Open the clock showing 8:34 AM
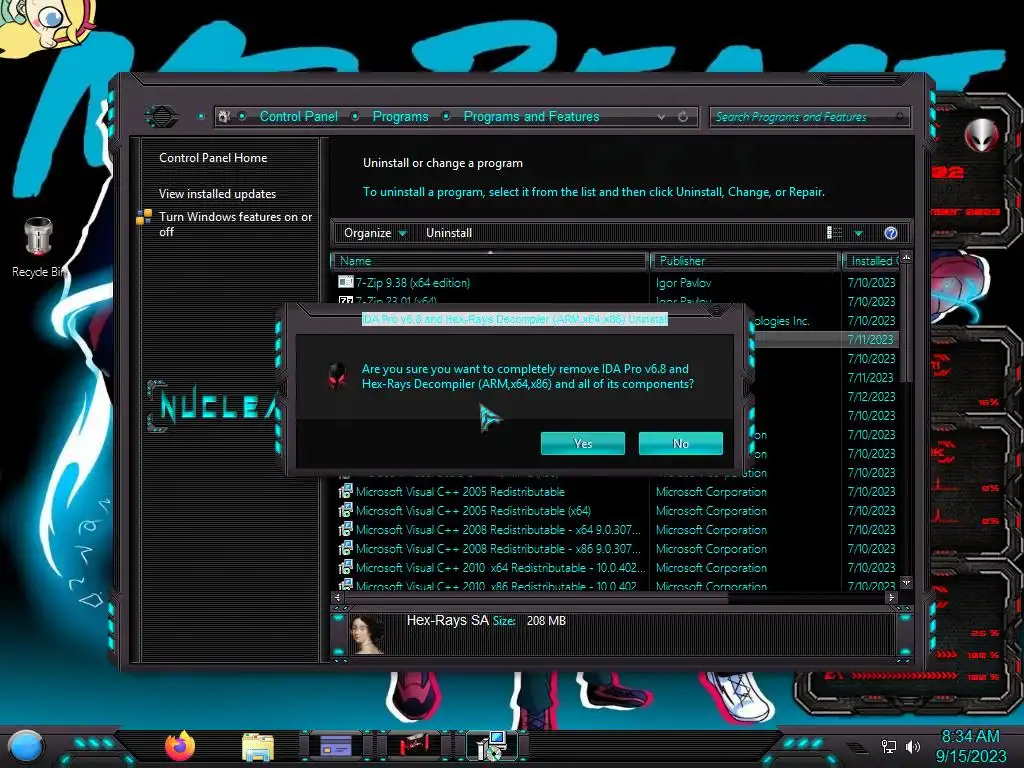Image resolution: width=1024 pixels, height=768 pixels. point(970,737)
